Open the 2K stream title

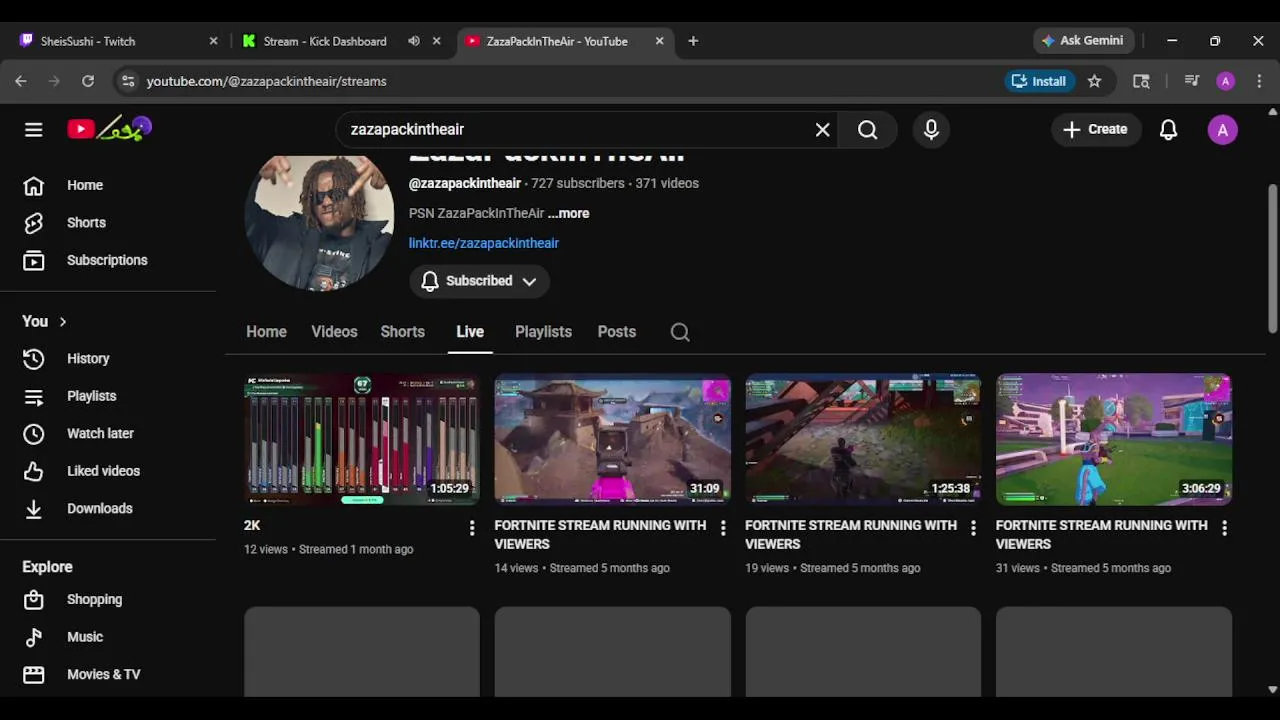(x=252, y=525)
